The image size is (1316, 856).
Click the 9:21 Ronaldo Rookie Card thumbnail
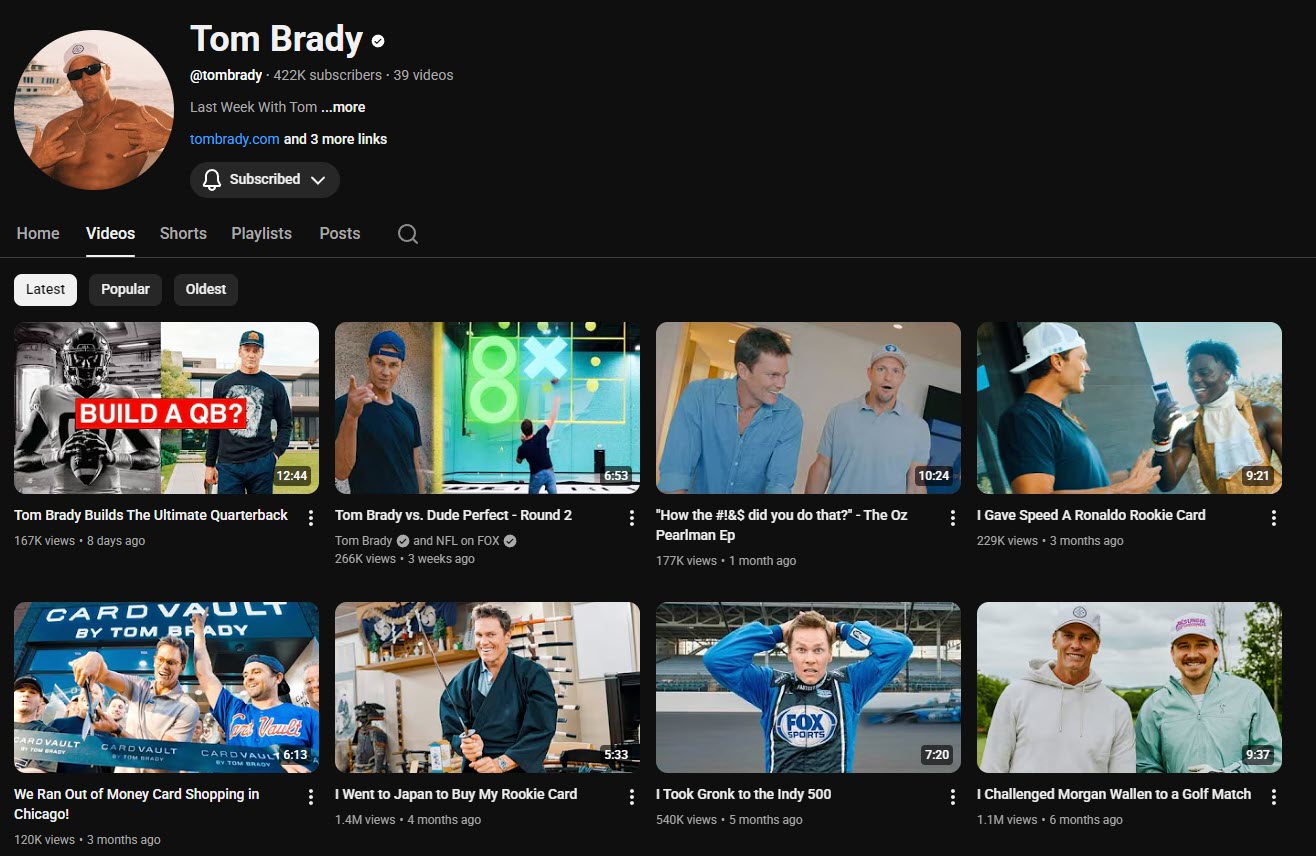coord(1130,408)
